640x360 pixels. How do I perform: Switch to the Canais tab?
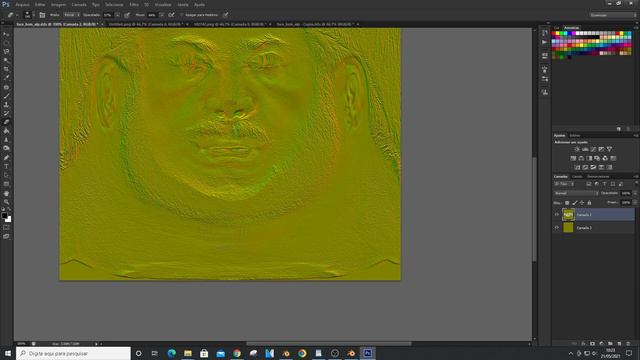click(577, 177)
